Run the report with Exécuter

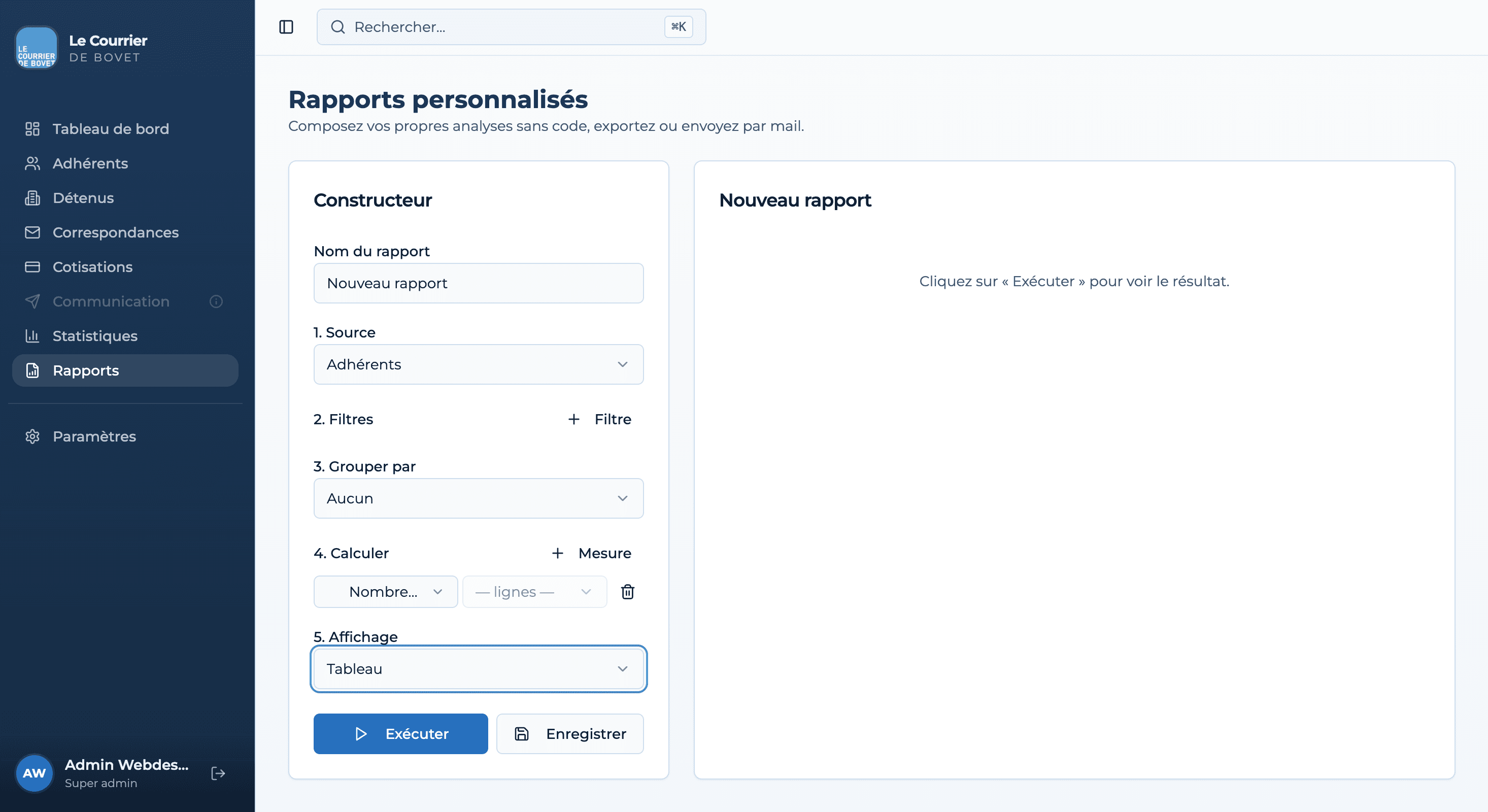400,734
